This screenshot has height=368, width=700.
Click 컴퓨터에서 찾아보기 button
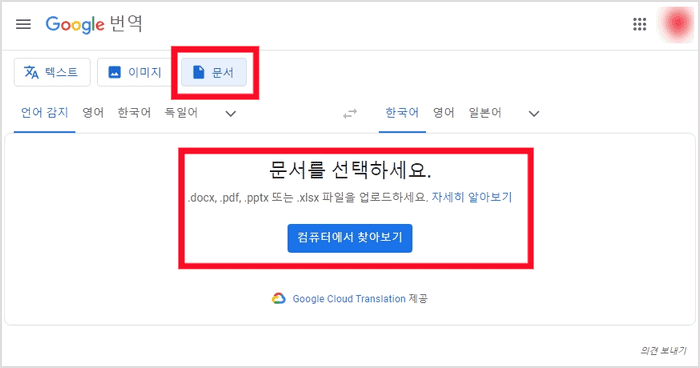[x=350, y=238]
